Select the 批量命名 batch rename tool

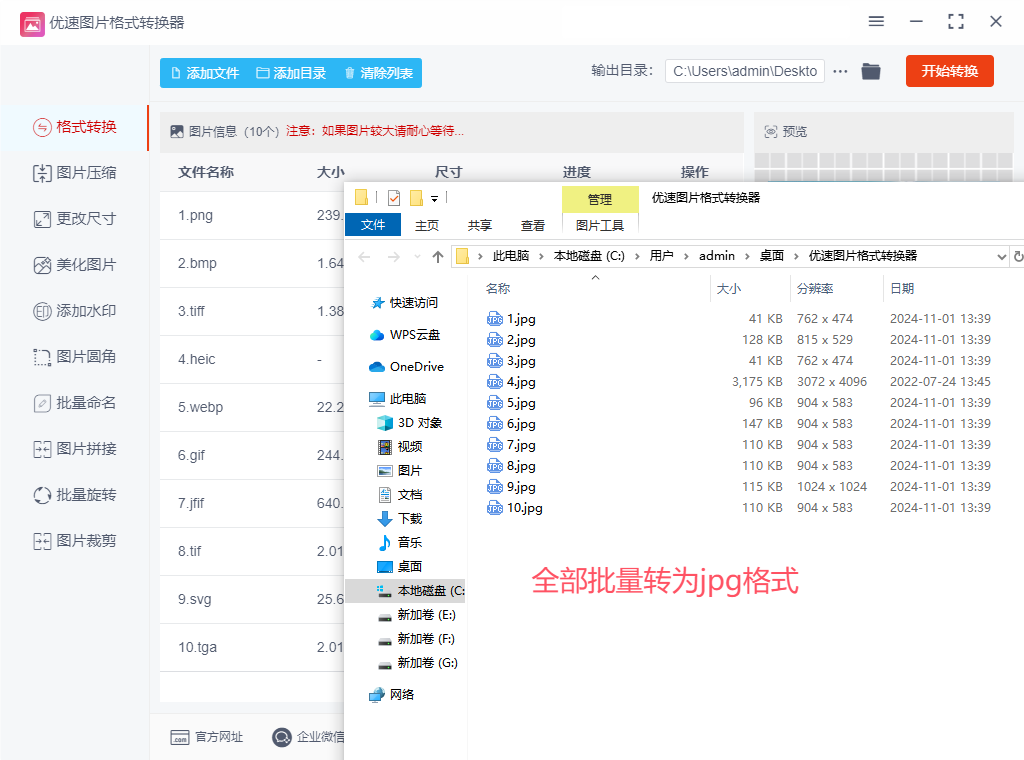pyautogui.click(x=74, y=403)
